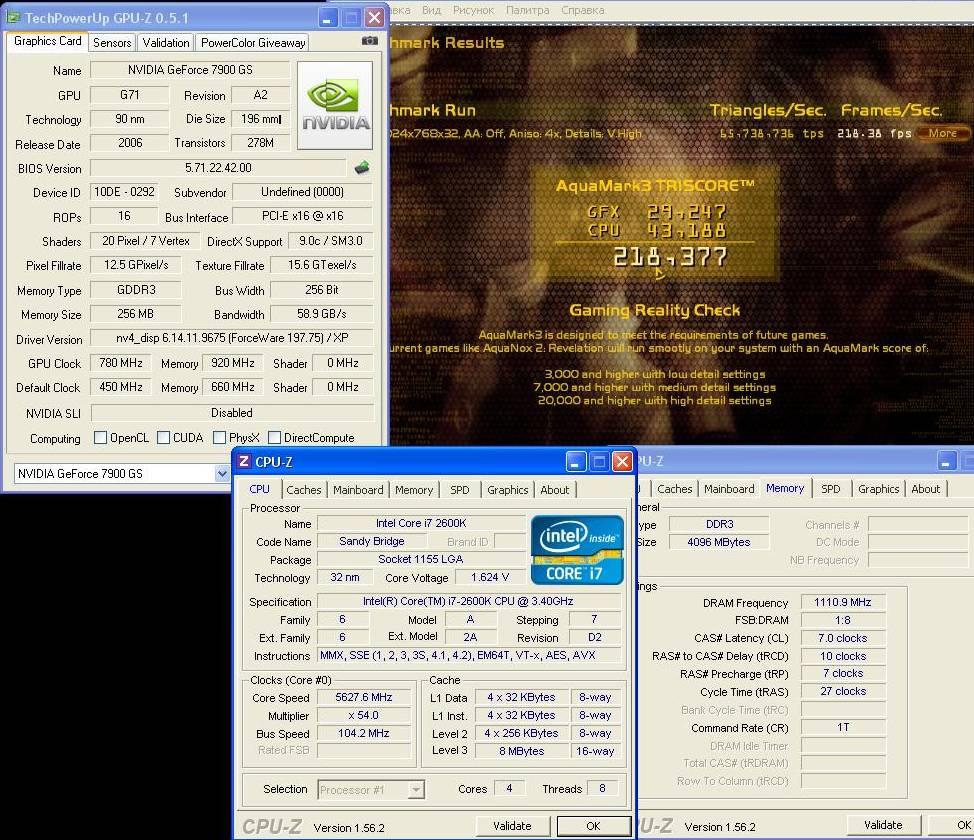This screenshot has width=974, height=840.
Task: Minimize the background CPU-Z Memory window
Action: coord(947,461)
